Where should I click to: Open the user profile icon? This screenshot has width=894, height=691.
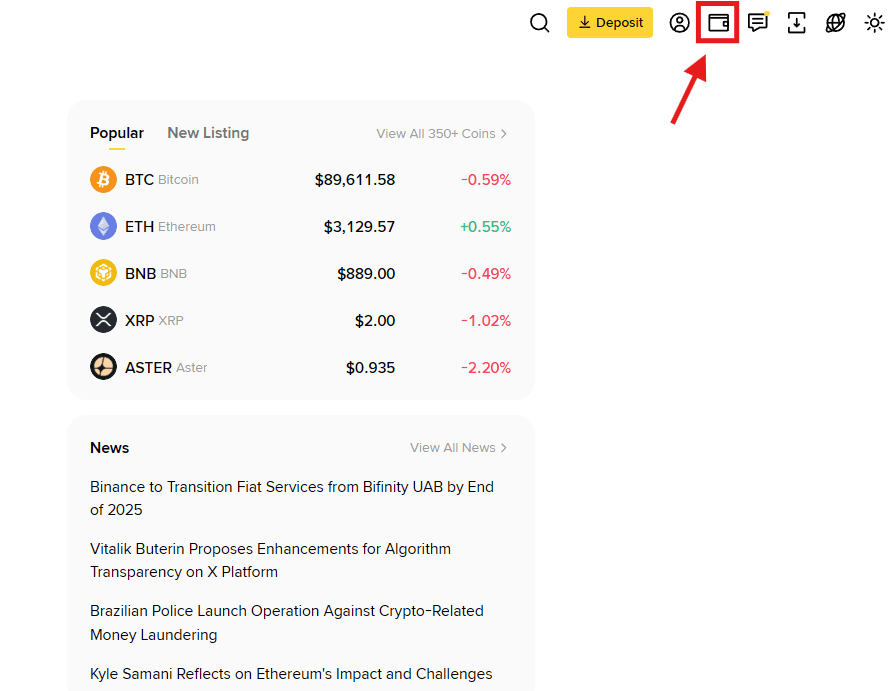pos(679,23)
